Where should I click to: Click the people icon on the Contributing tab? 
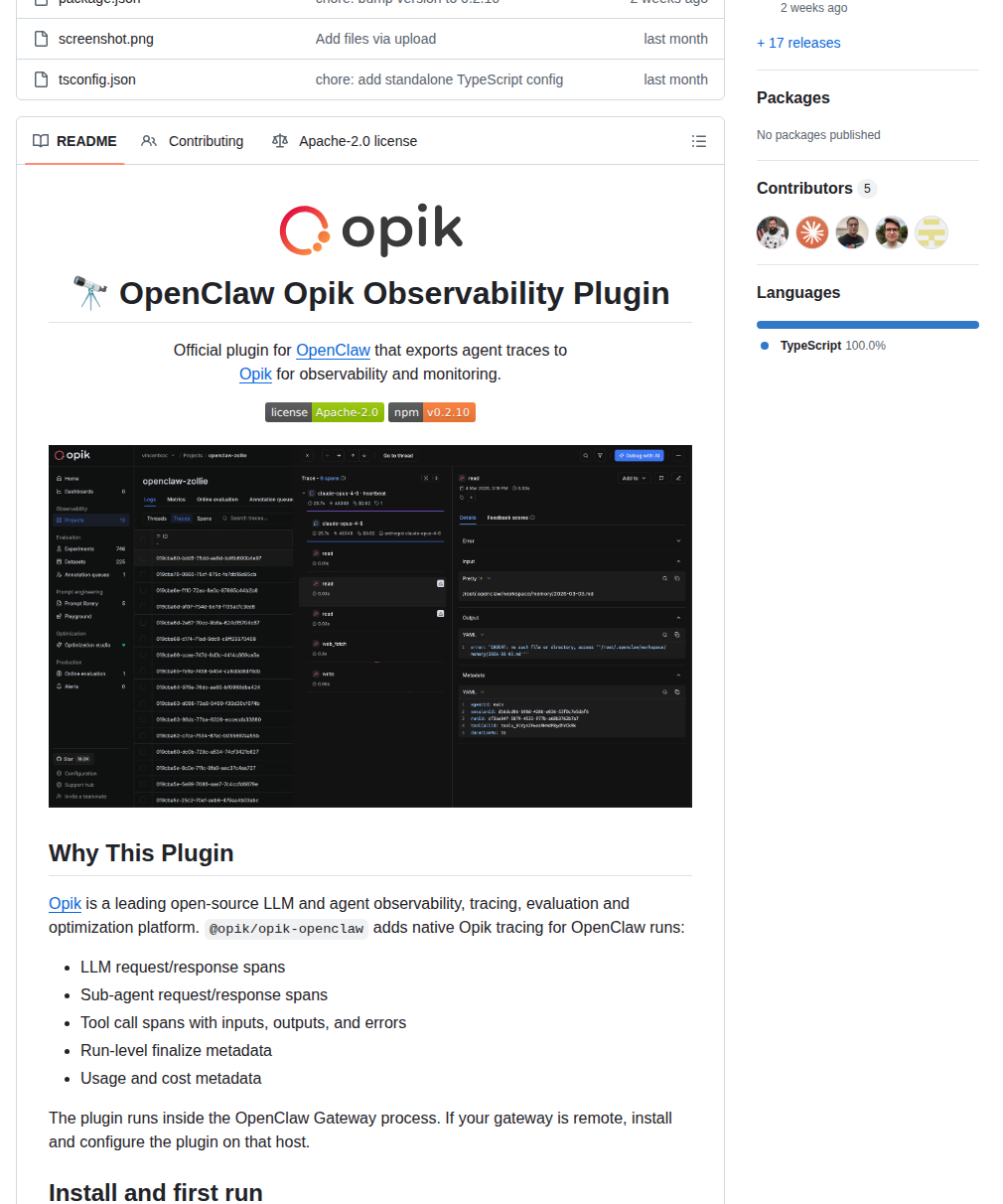[x=149, y=141]
